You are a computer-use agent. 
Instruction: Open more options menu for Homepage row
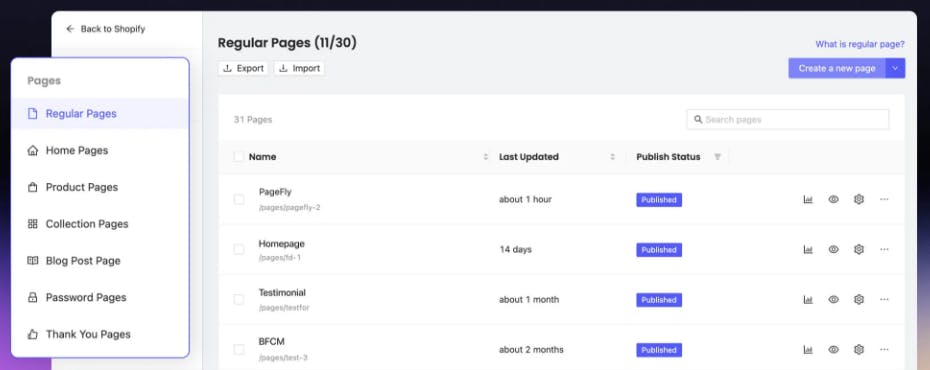[884, 250]
